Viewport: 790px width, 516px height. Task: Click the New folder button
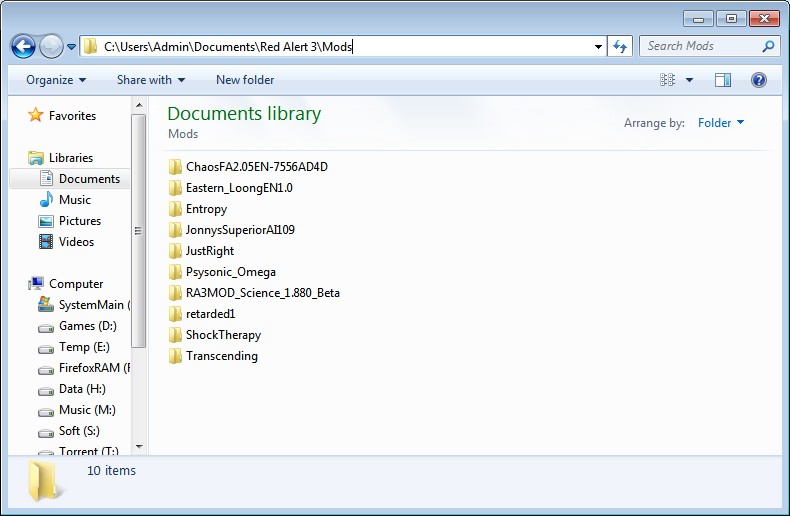pyautogui.click(x=245, y=80)
